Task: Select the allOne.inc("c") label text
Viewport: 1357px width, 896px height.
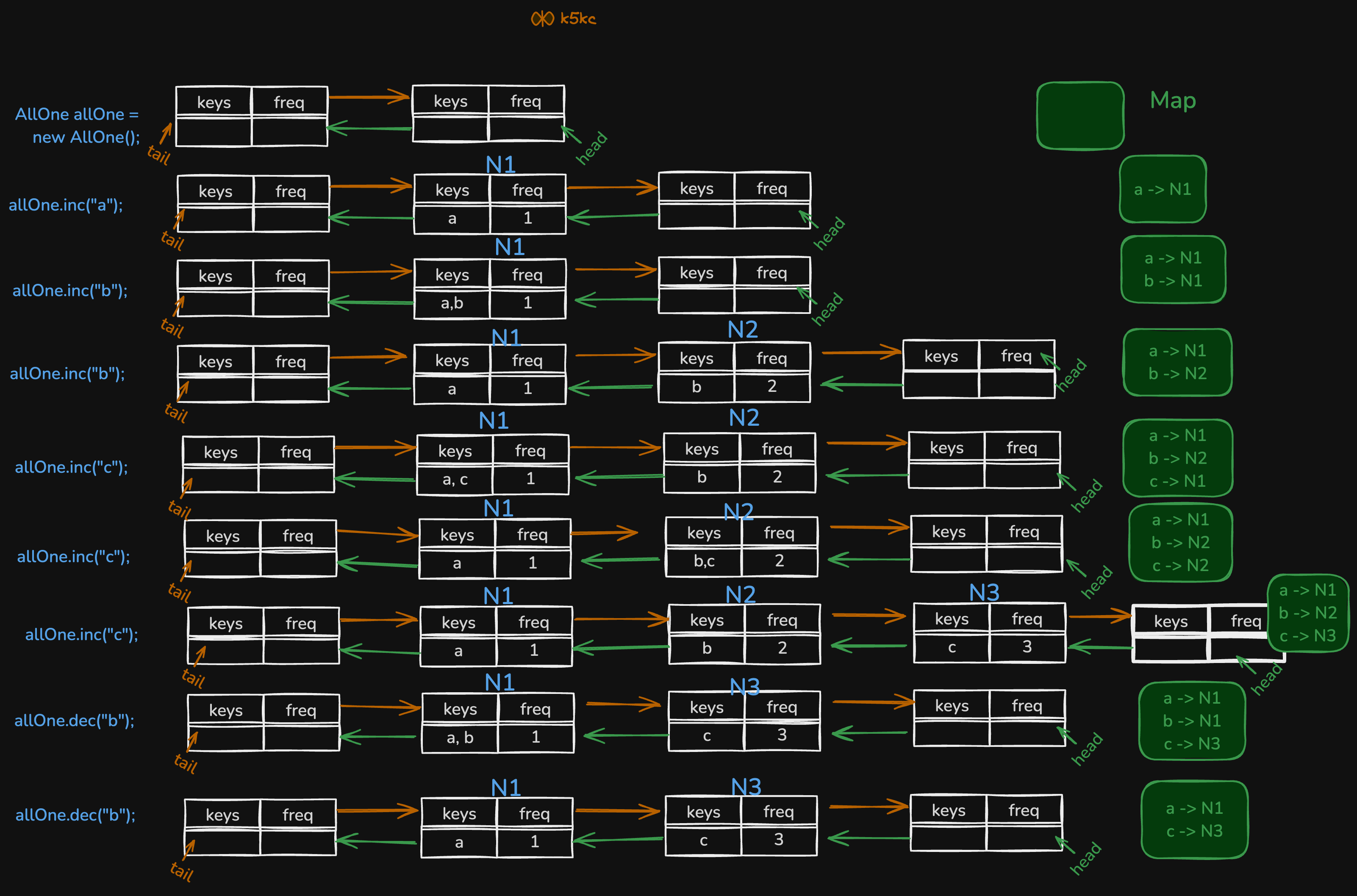Action: [72, 467]
